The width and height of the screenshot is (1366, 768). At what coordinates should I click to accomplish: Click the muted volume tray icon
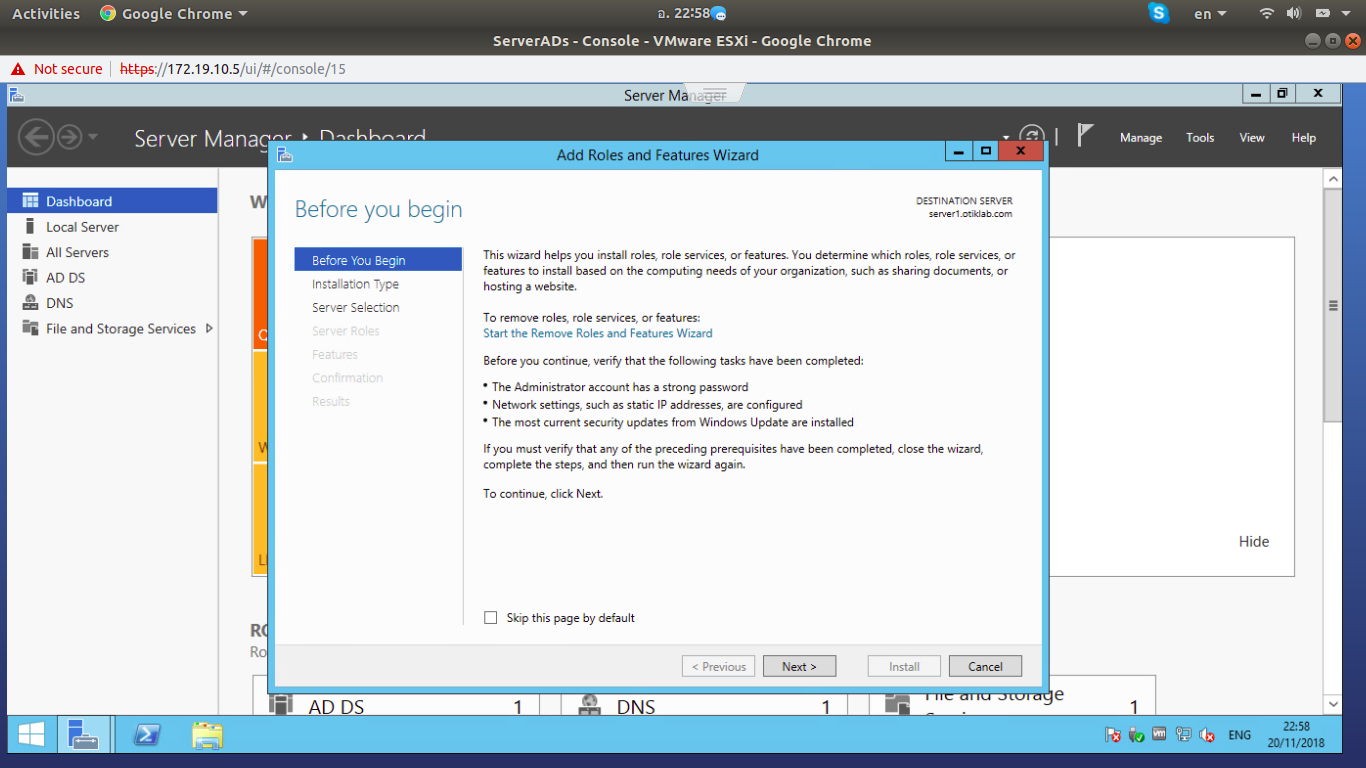pos(1207,735)
